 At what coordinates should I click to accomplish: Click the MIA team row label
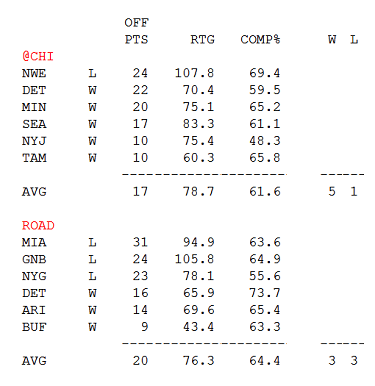(34, 242)
